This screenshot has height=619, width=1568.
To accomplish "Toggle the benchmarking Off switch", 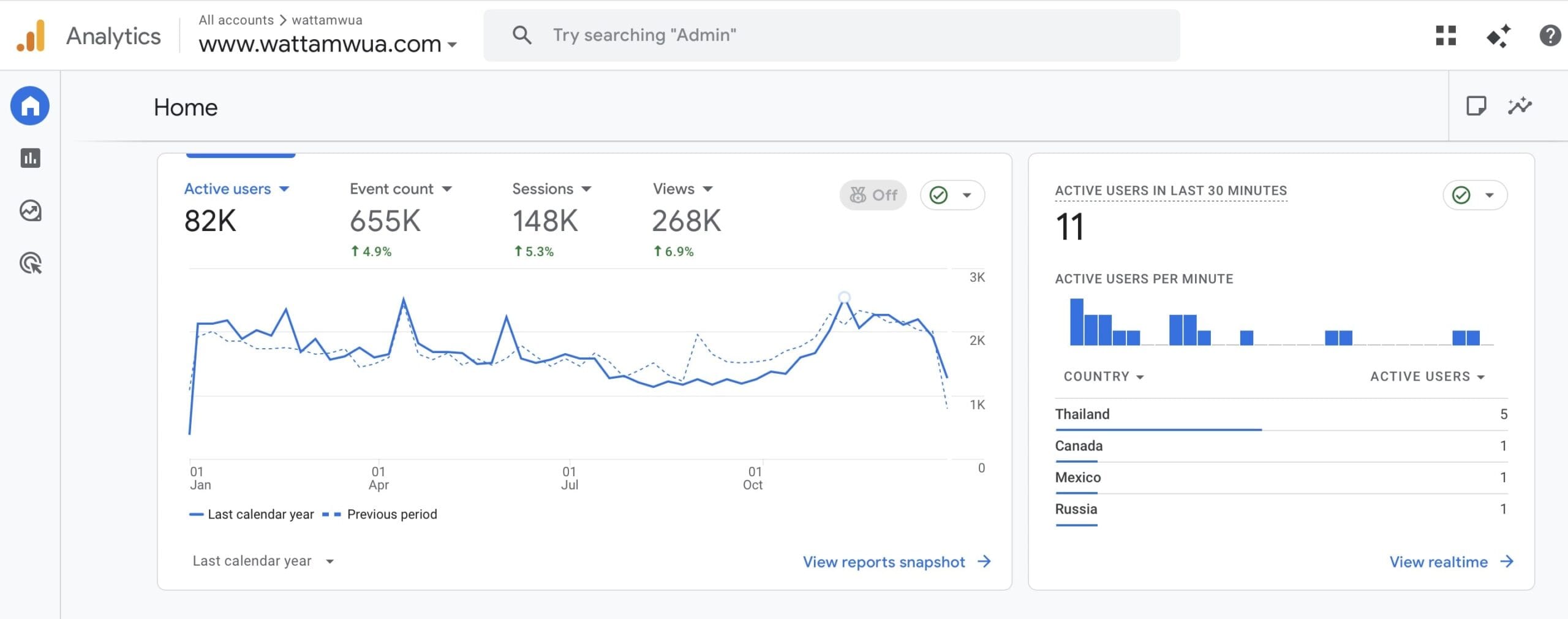I will coord(872,195).
